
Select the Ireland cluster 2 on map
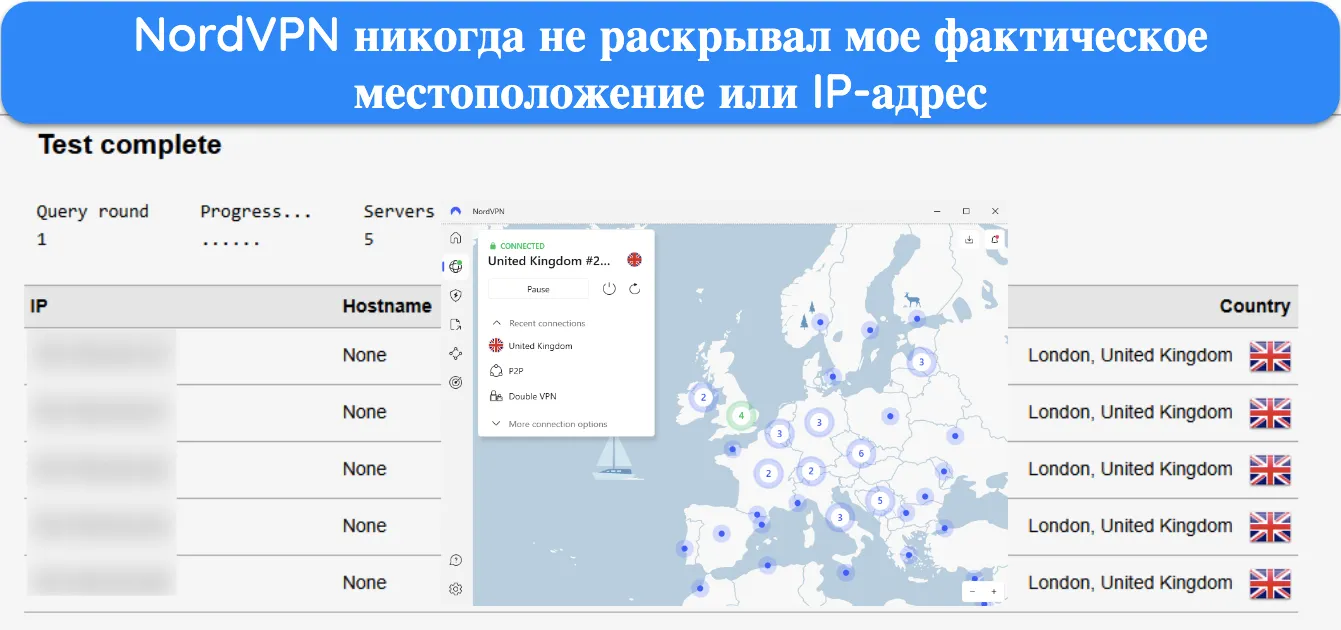point(703,397)
